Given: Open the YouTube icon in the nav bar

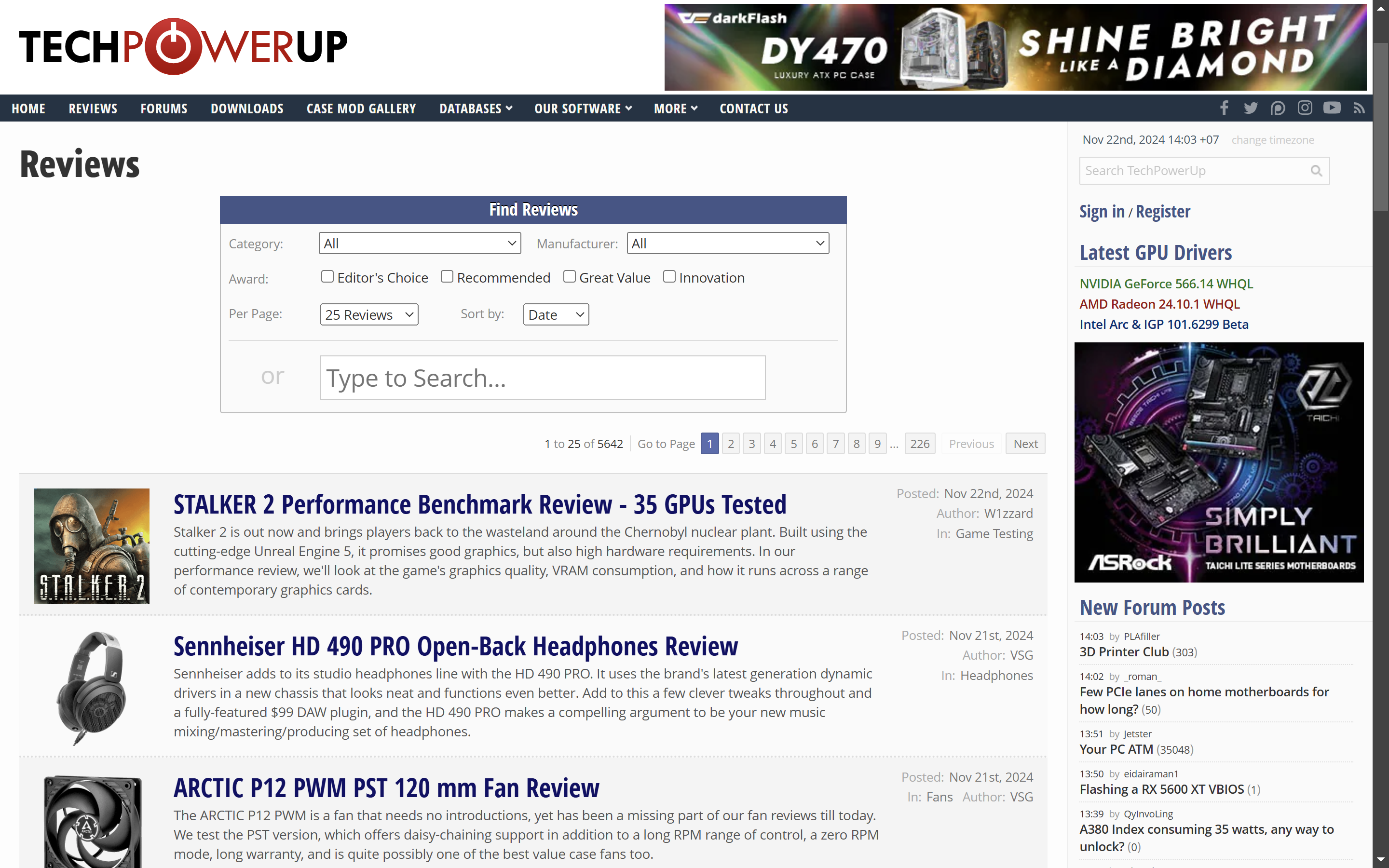Looking at the screenshot, I should (1332, 108).
